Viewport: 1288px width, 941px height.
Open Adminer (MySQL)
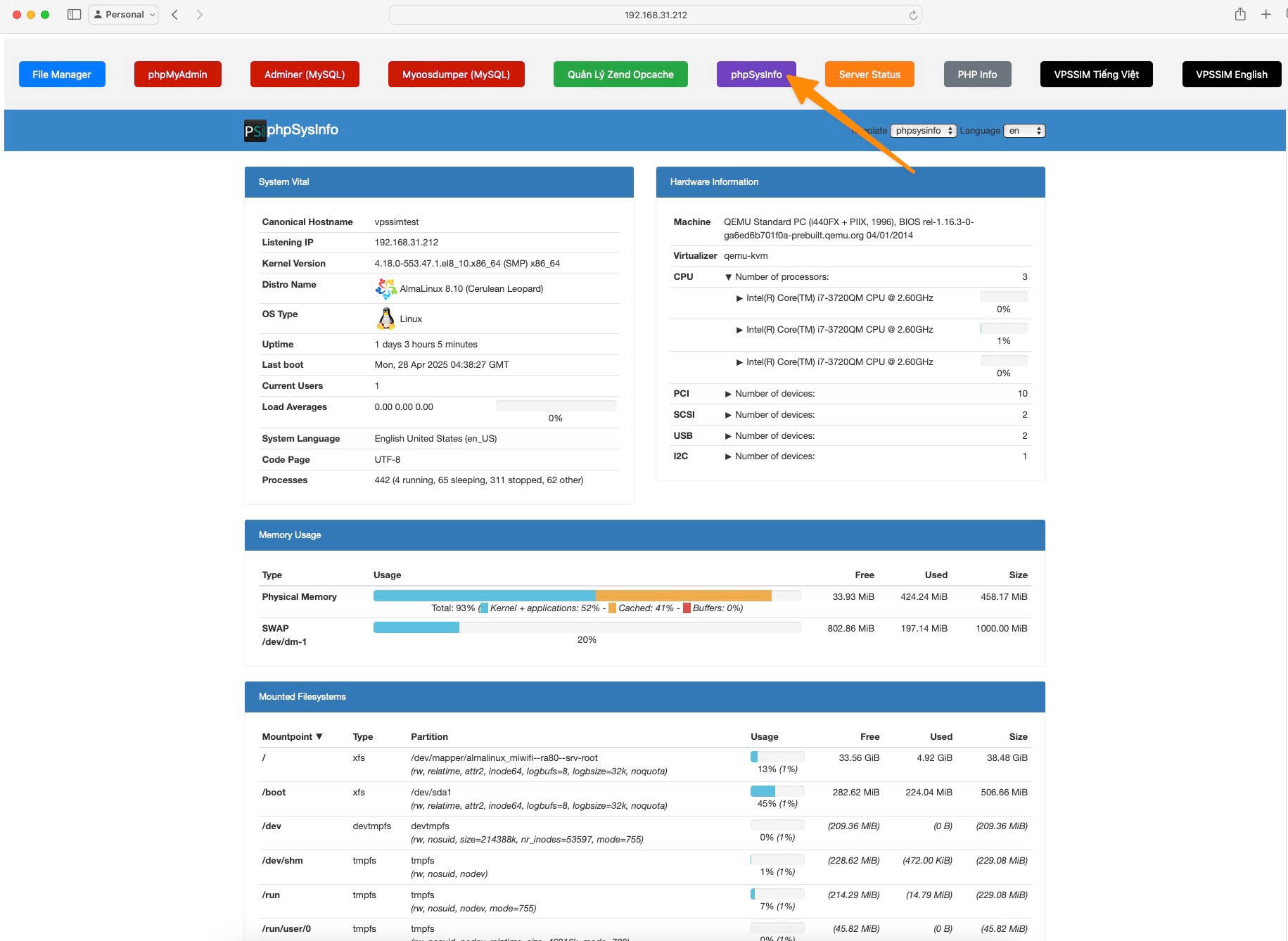click(x=305, y=74)
